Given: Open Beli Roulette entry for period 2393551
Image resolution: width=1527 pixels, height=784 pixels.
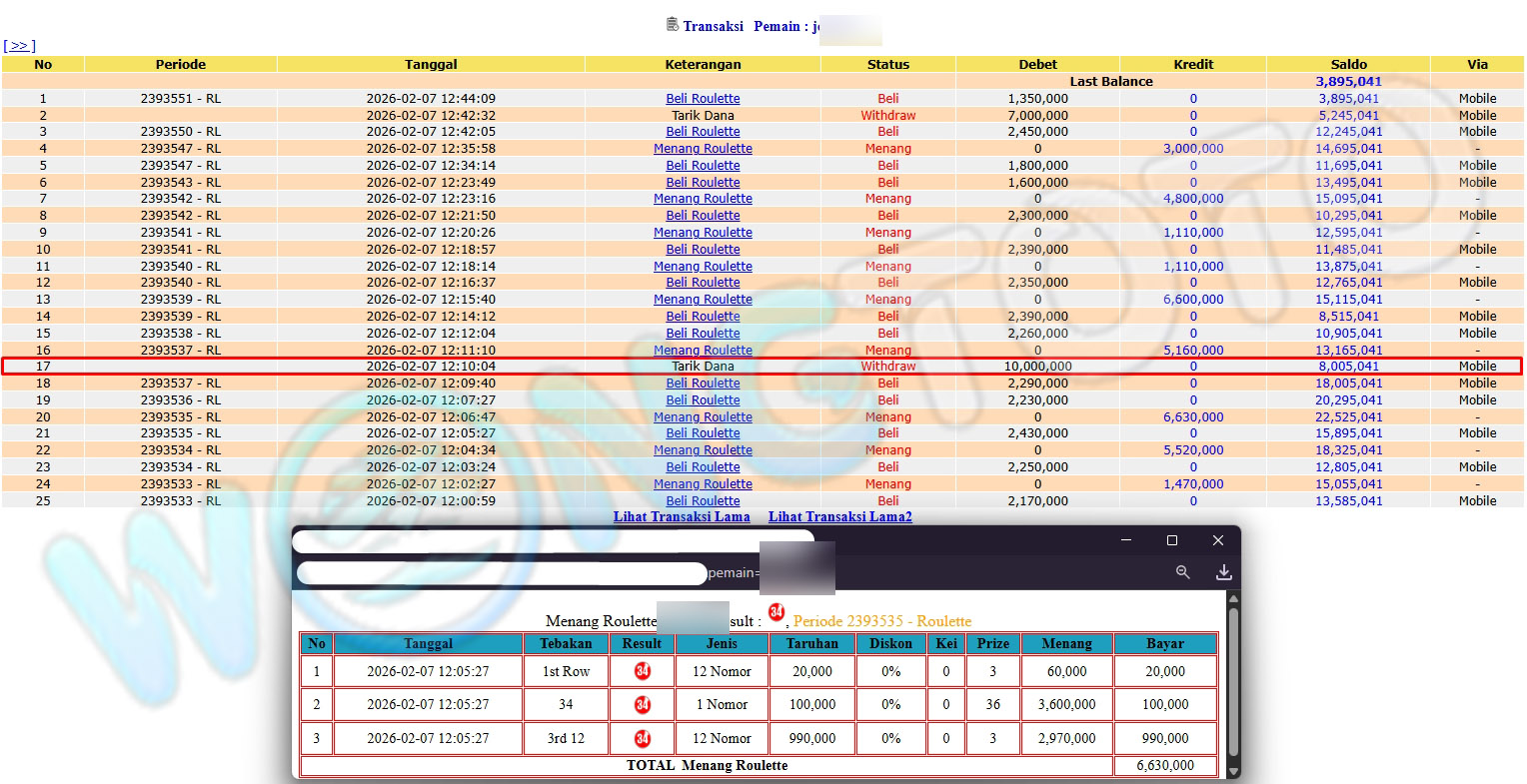Looking at the screenshot, I should point(703,99).
